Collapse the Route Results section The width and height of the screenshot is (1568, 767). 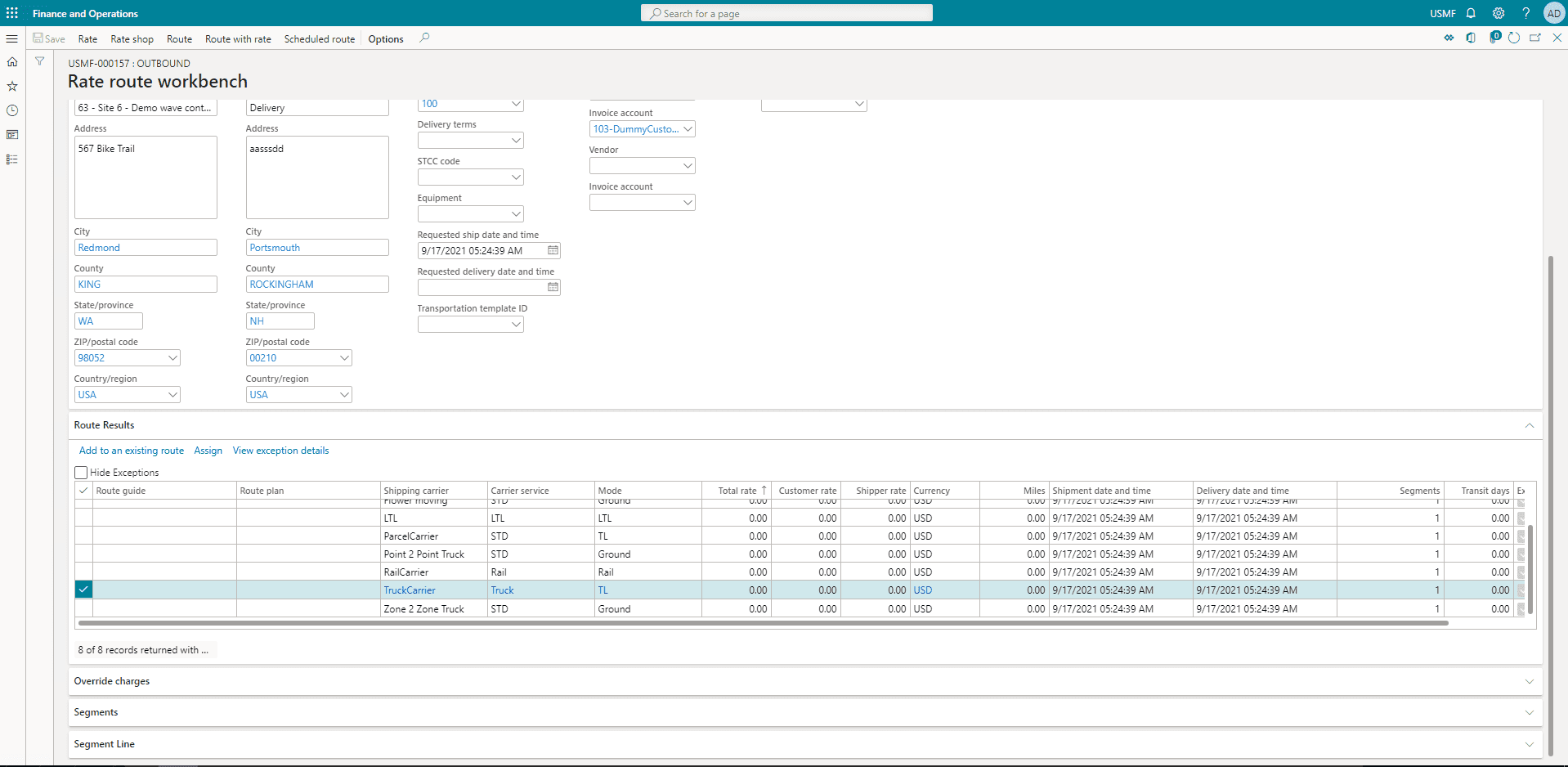click(x=1529, y=425)
